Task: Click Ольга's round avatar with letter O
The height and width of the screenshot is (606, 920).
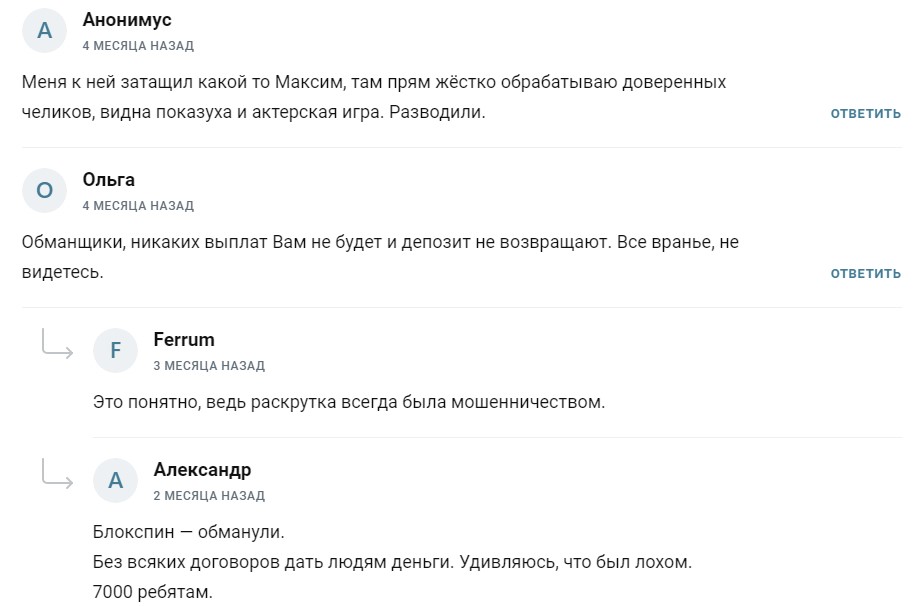Action: [x=44, y=191]
